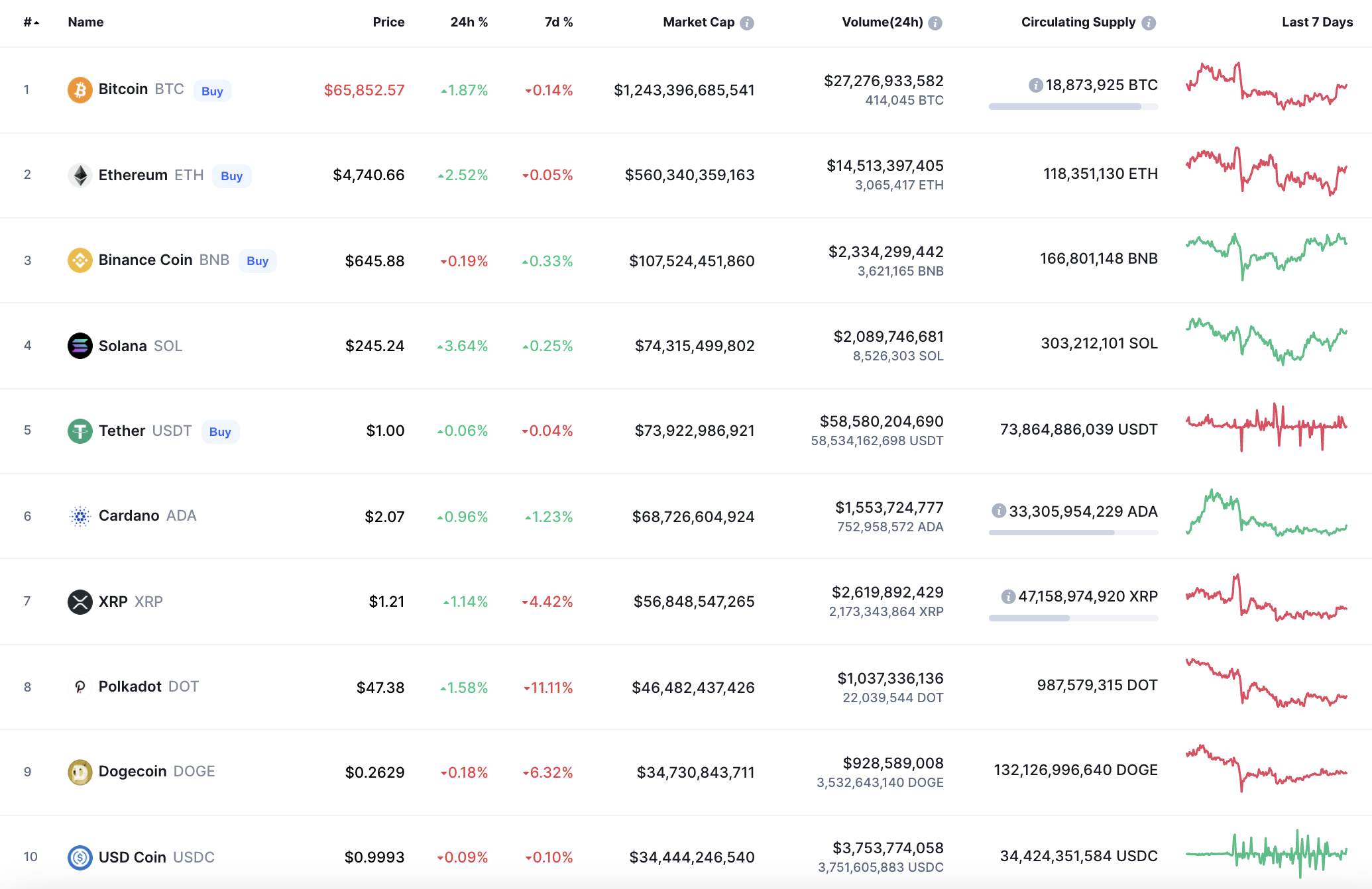The height and width of the screenshot is (889, 1372).
Task: Click Buy next to Ethereum
Action: pyautogui.click(x=231, y=176)
